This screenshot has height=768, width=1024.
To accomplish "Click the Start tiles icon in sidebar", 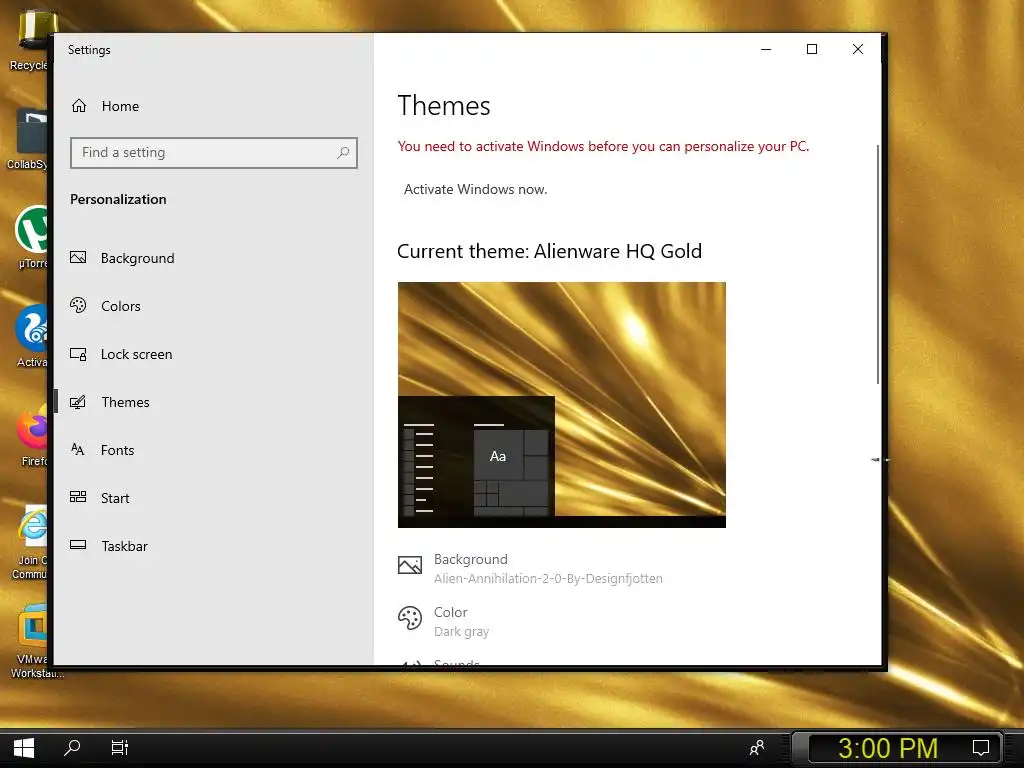I will 78,497.
